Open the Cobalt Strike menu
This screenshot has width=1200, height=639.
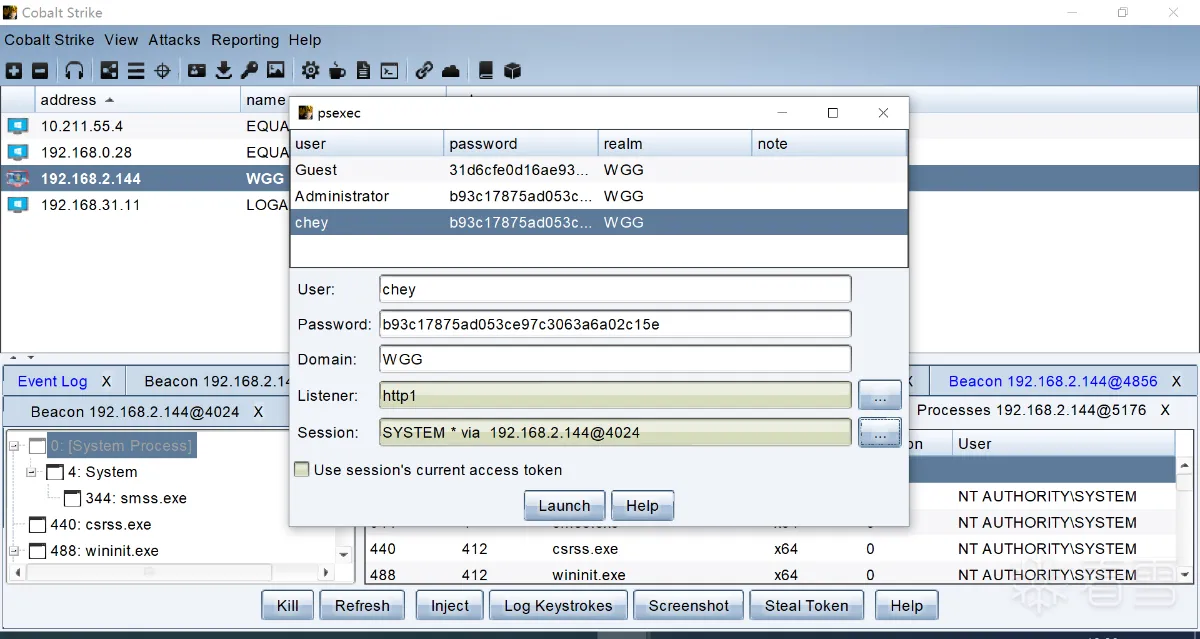click(49, 40)
